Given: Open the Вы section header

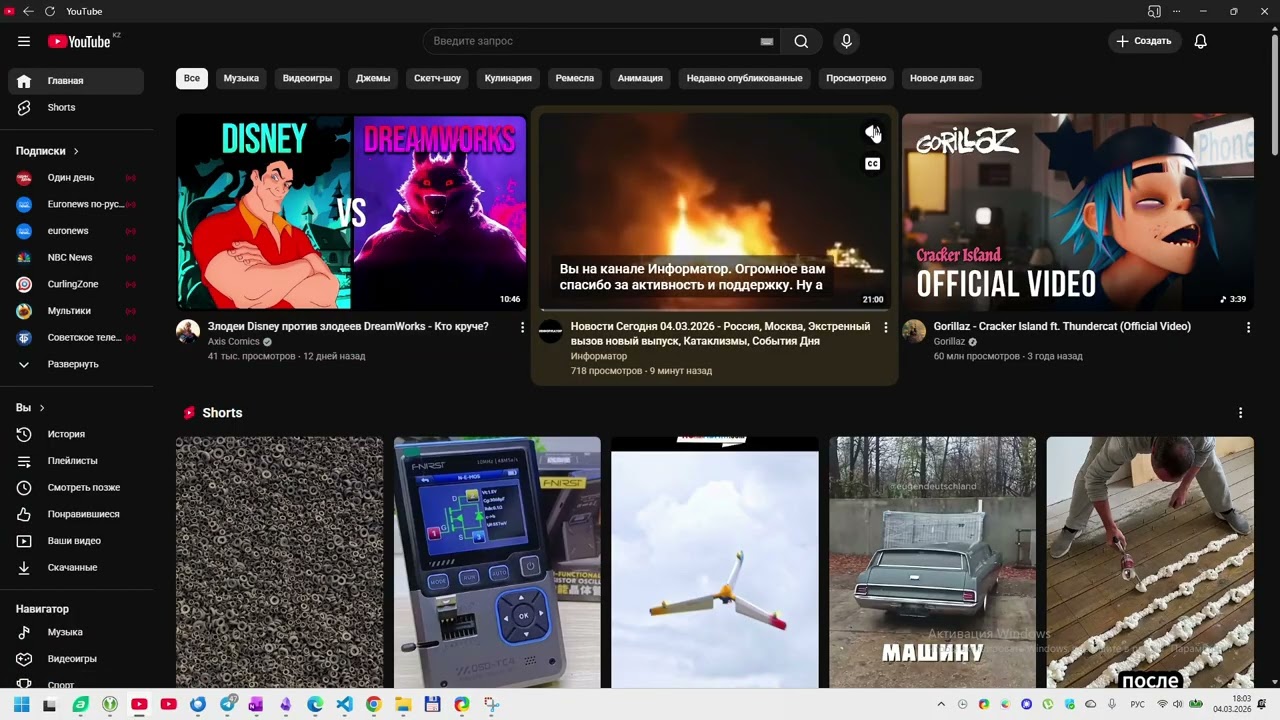Looking at the screenshot, I should click(x=30, y=408).
